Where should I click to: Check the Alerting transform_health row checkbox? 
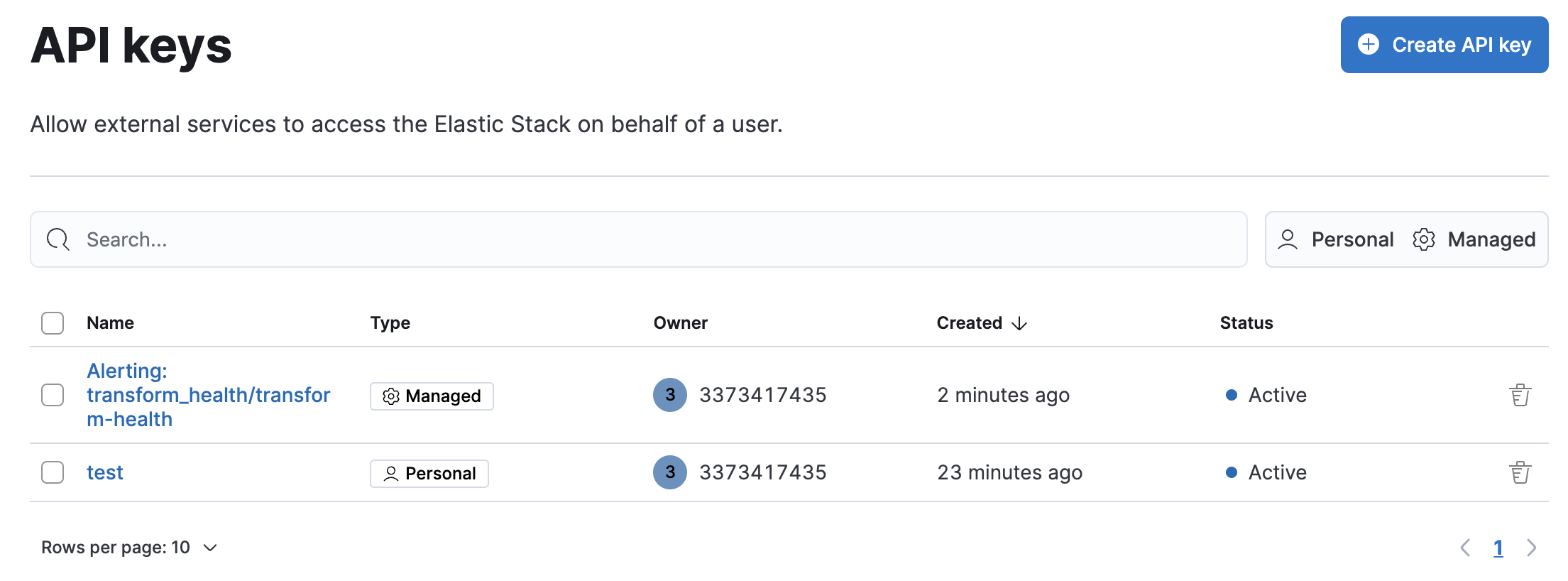53,395
